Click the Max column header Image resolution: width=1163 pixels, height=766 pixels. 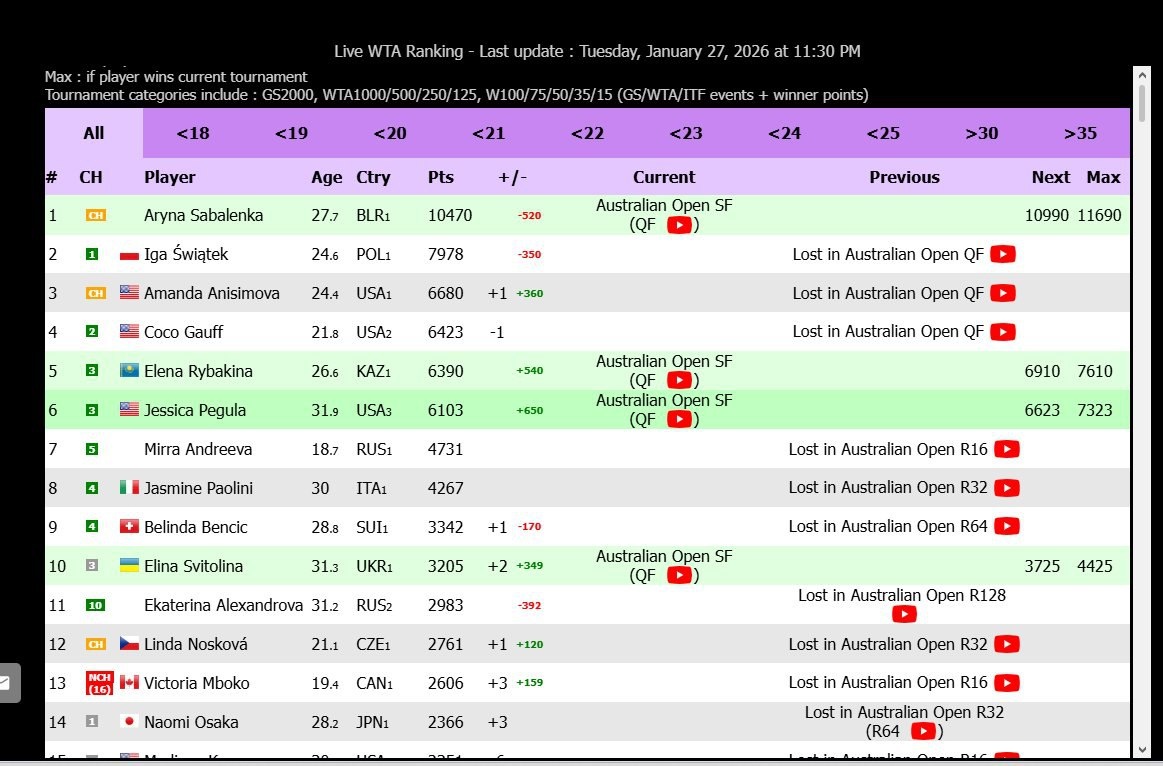[1104, 177]
